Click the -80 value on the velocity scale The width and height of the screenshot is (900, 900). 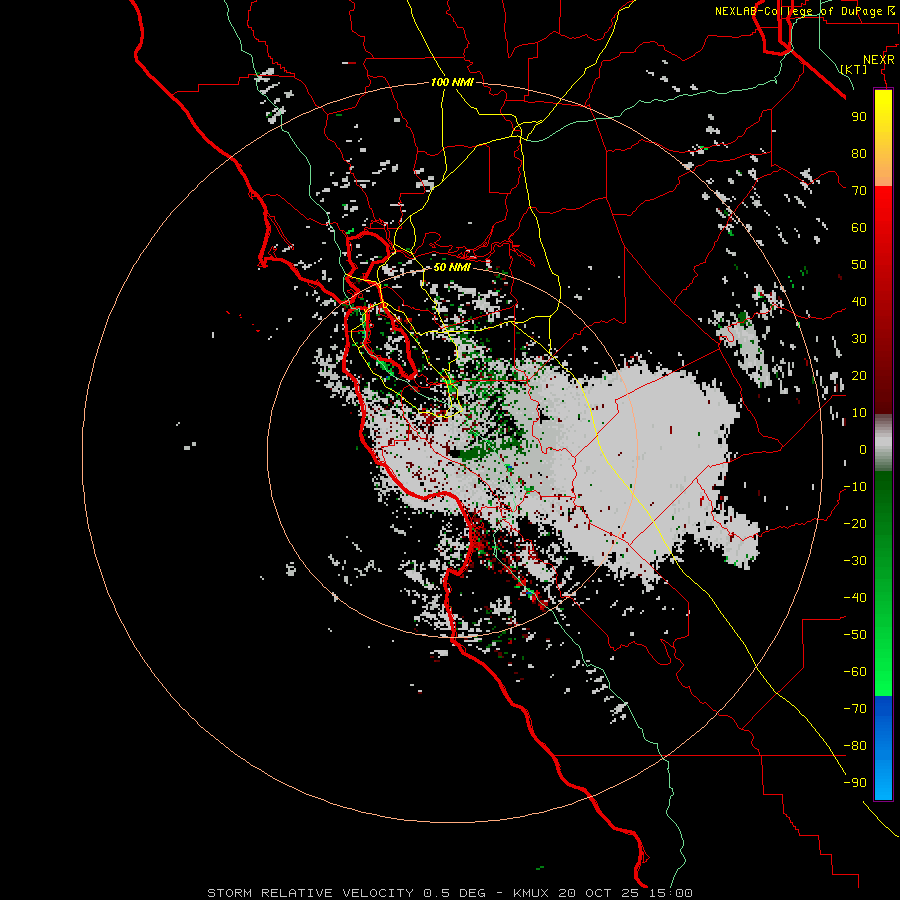point(855,746)
